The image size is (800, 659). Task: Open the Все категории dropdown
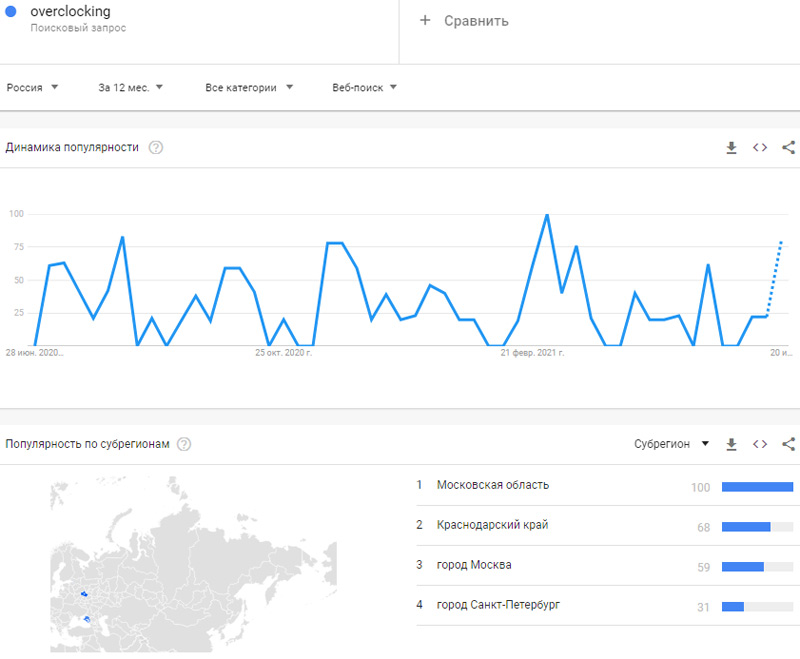pos(249,87)
